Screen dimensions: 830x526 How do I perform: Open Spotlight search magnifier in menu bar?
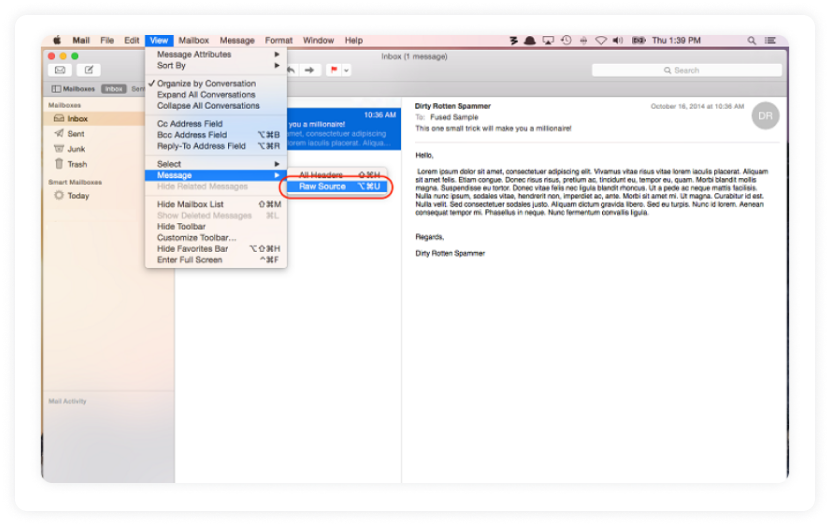(x=751, y=40)
